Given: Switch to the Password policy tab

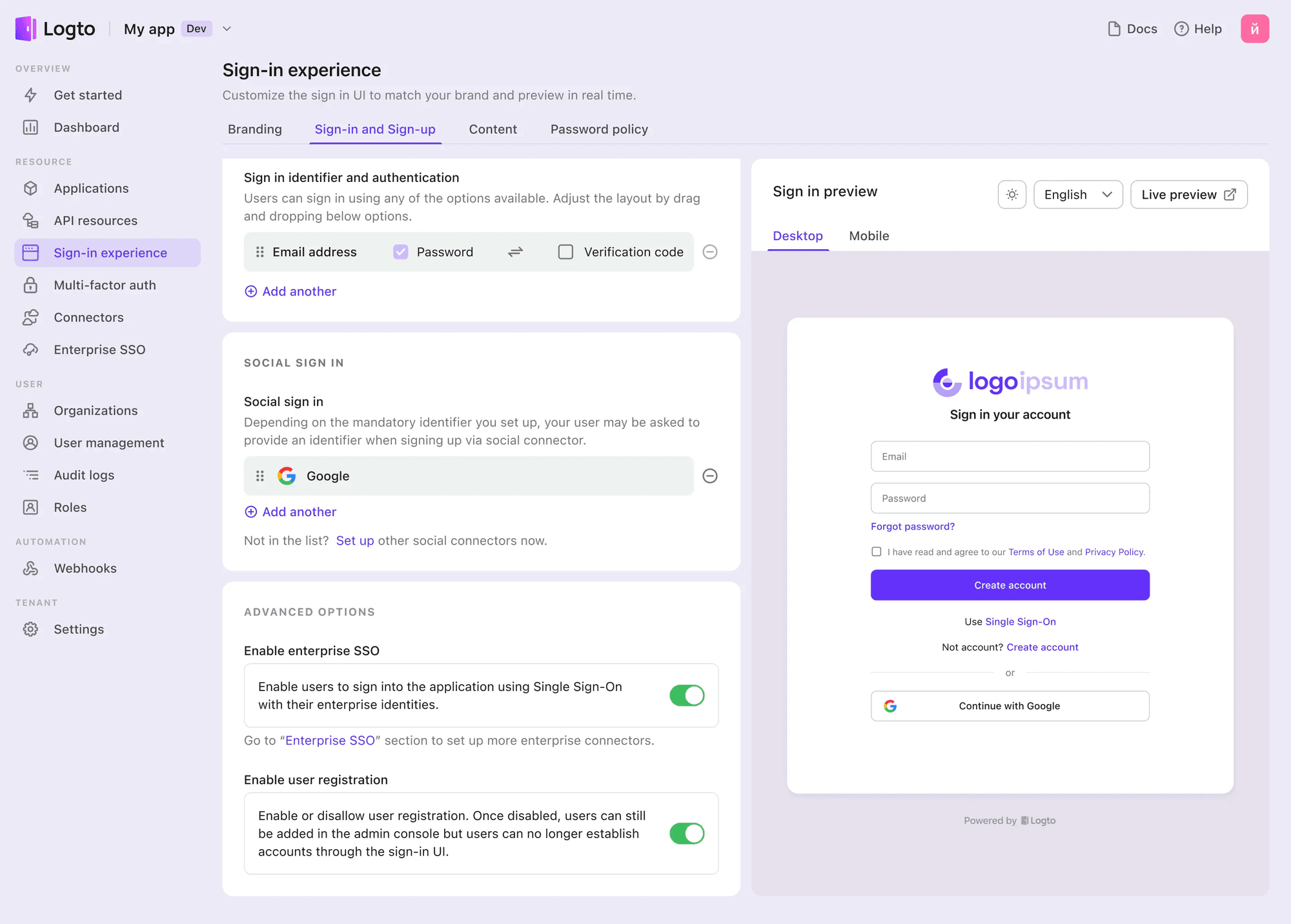Looking at the screenshot, I should [x=599, y=129].
